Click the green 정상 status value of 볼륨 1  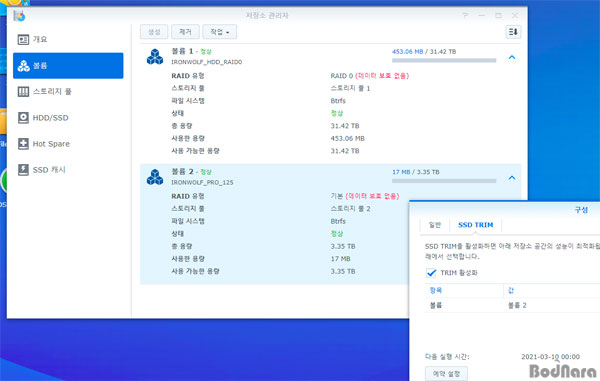click(x=337, y=113)
